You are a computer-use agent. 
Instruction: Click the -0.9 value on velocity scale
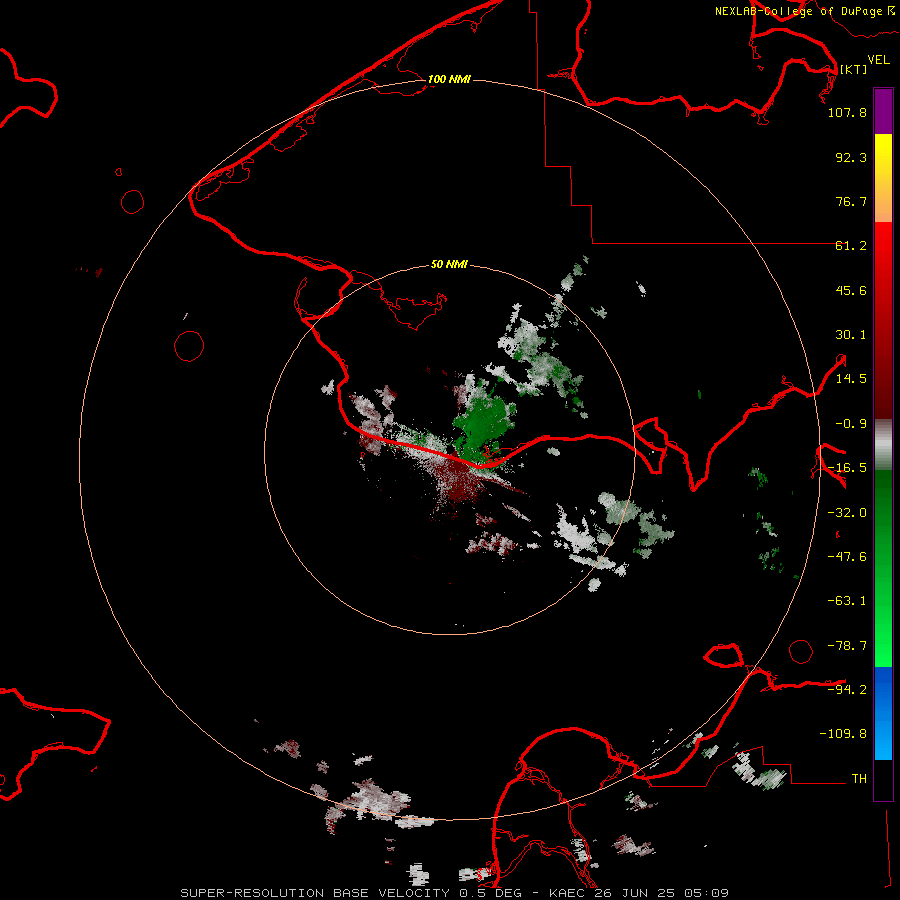coord(851,424)
